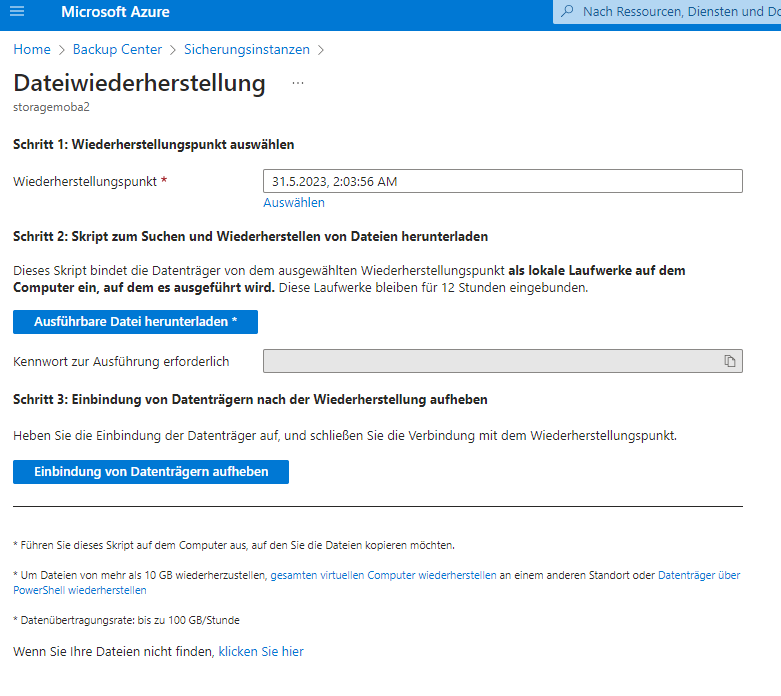
Task: Open the Azure portal hamburger menu
Action: pos(17,11)
